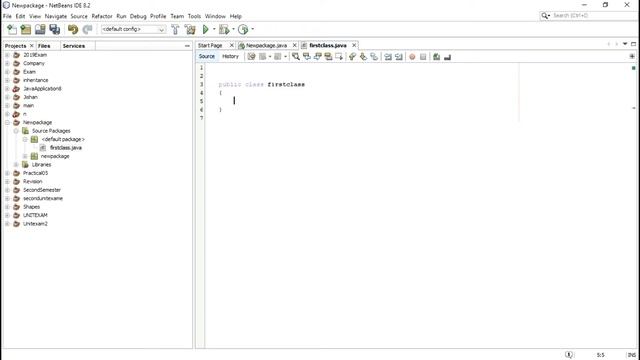Image resolution: width=640 pixels, height=360 pixels.
Task: Click the Find Previous Occurrence icon
Action: point(307,57)
